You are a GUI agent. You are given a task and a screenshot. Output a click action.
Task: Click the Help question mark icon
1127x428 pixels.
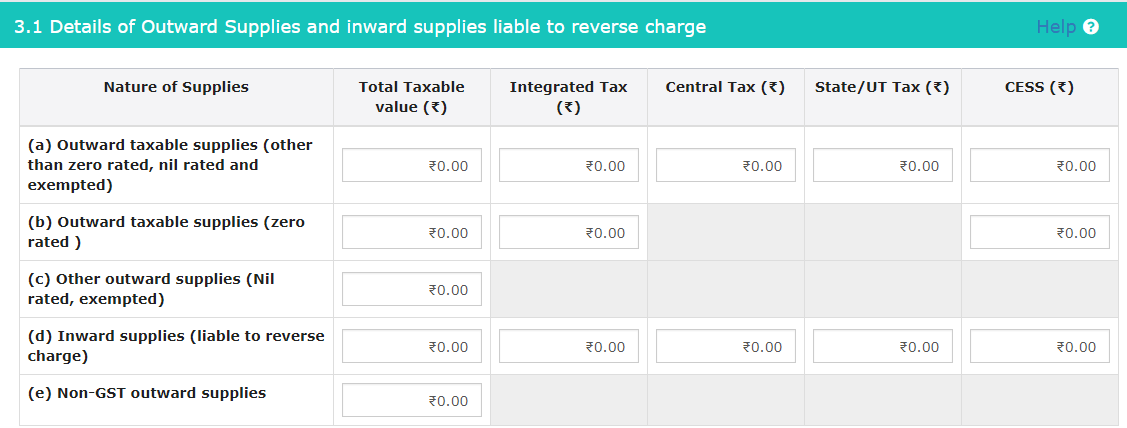pyautogui.click(x=1091, y=27)
